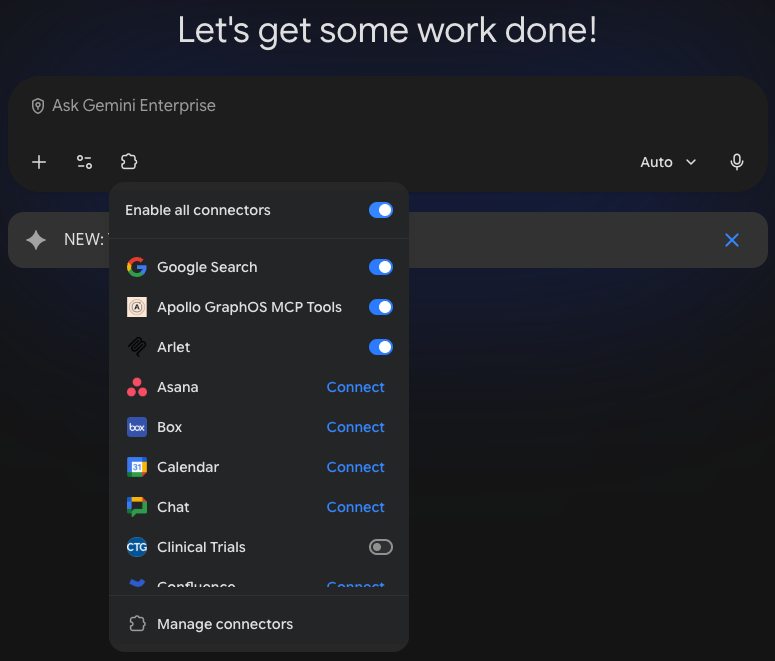Viewport: 775px width, 661px height.
Task: Click the Clinical Trials label text
Action: click(201, 547)
